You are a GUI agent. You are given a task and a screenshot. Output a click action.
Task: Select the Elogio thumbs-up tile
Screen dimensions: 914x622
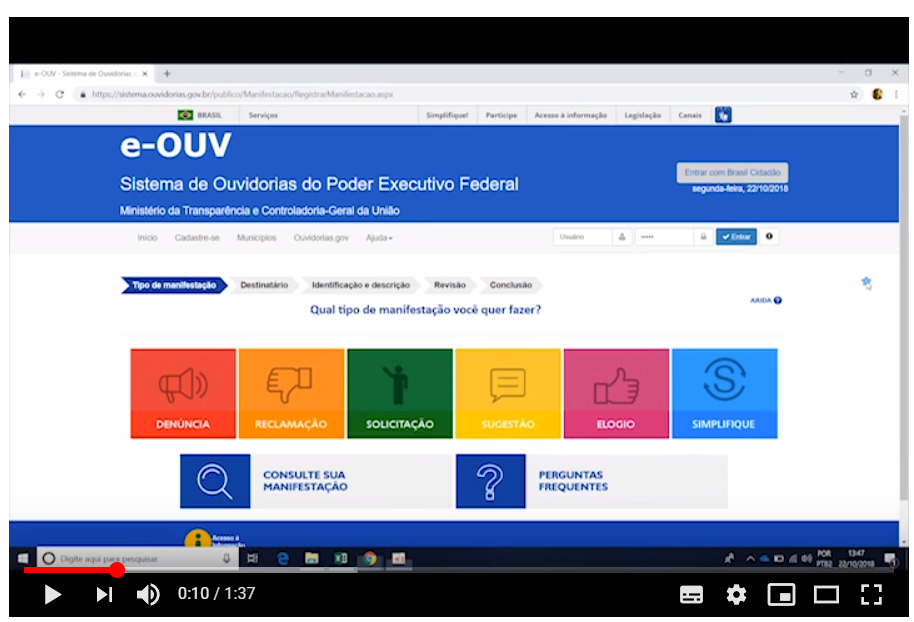(616, 393)
